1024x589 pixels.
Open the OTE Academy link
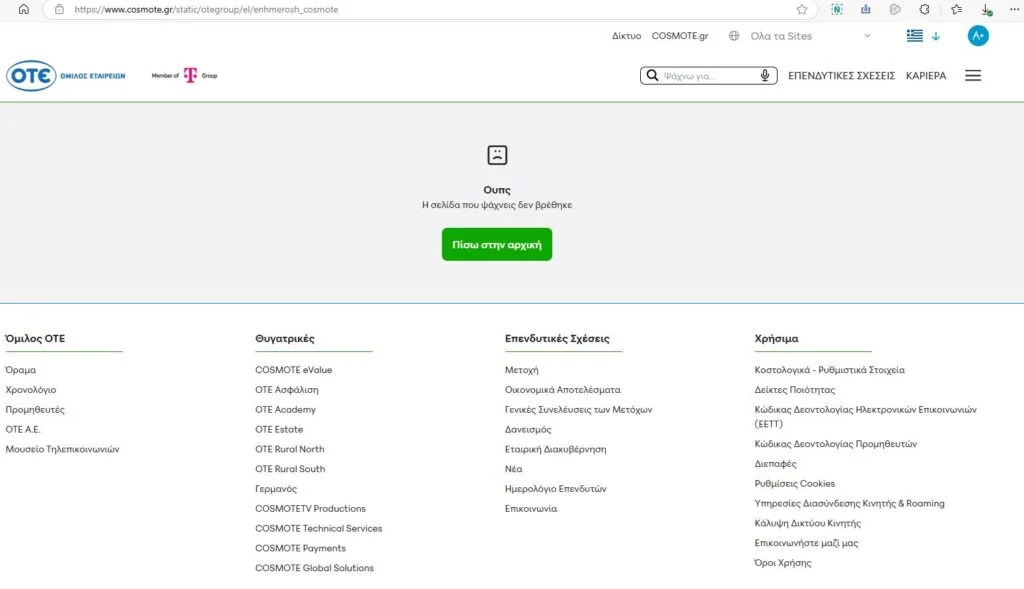[285, 409]
